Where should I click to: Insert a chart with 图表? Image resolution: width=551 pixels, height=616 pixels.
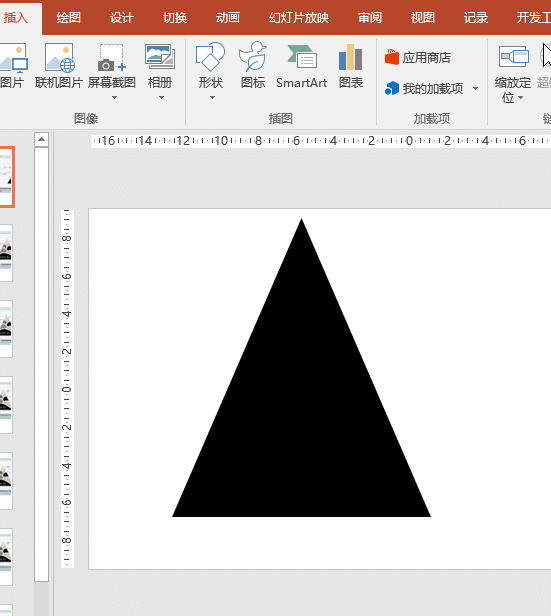tap(351, 66)
